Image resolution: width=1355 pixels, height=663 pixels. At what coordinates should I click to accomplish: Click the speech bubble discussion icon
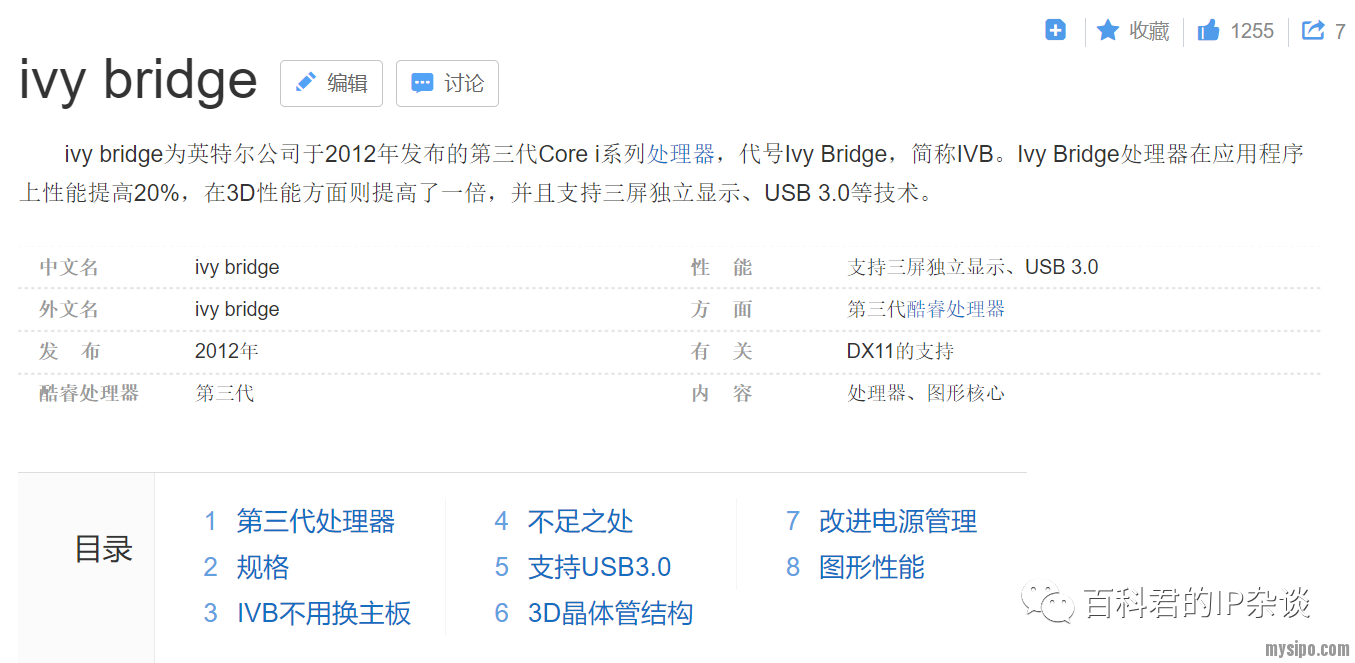click(x=422, y=83)
